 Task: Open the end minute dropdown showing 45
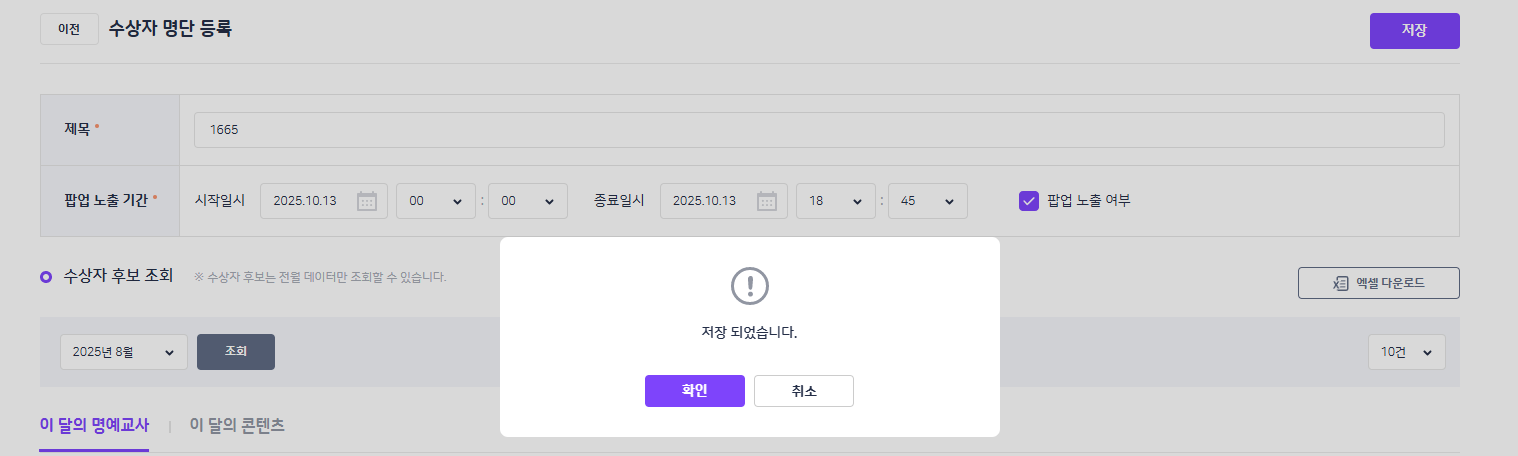(x=927, y=201)
